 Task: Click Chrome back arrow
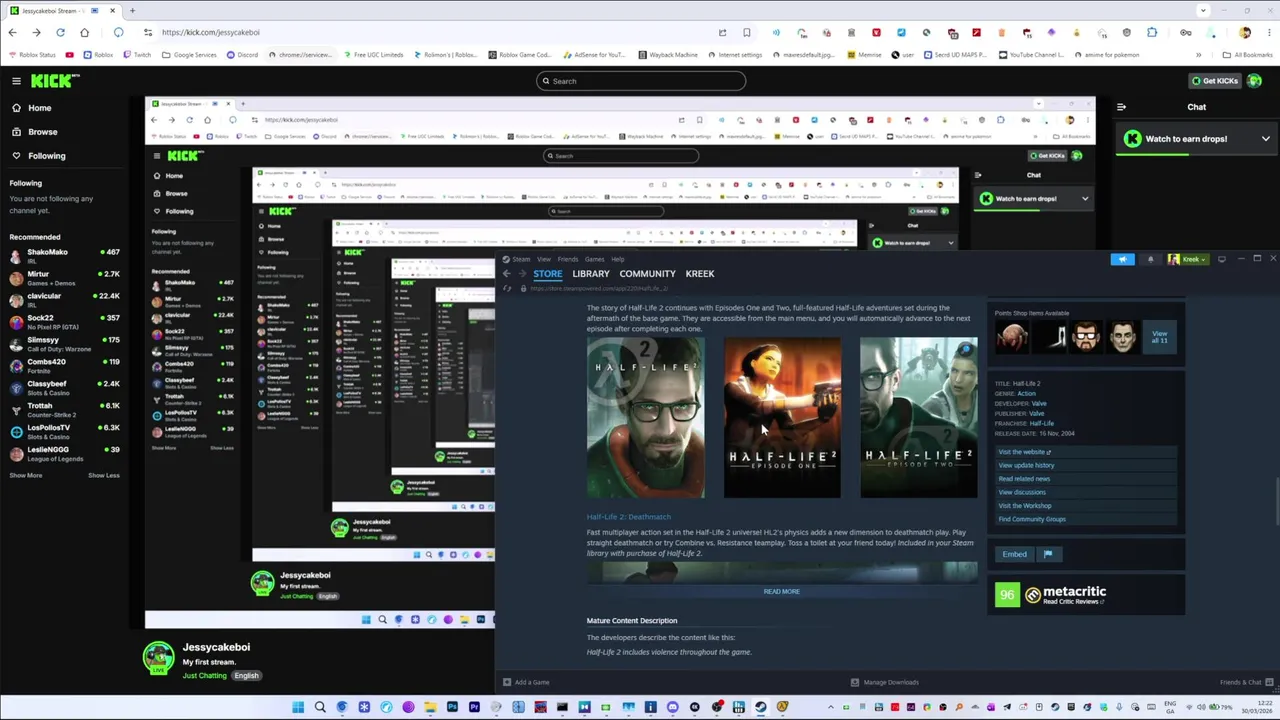(x=12, y=32)
